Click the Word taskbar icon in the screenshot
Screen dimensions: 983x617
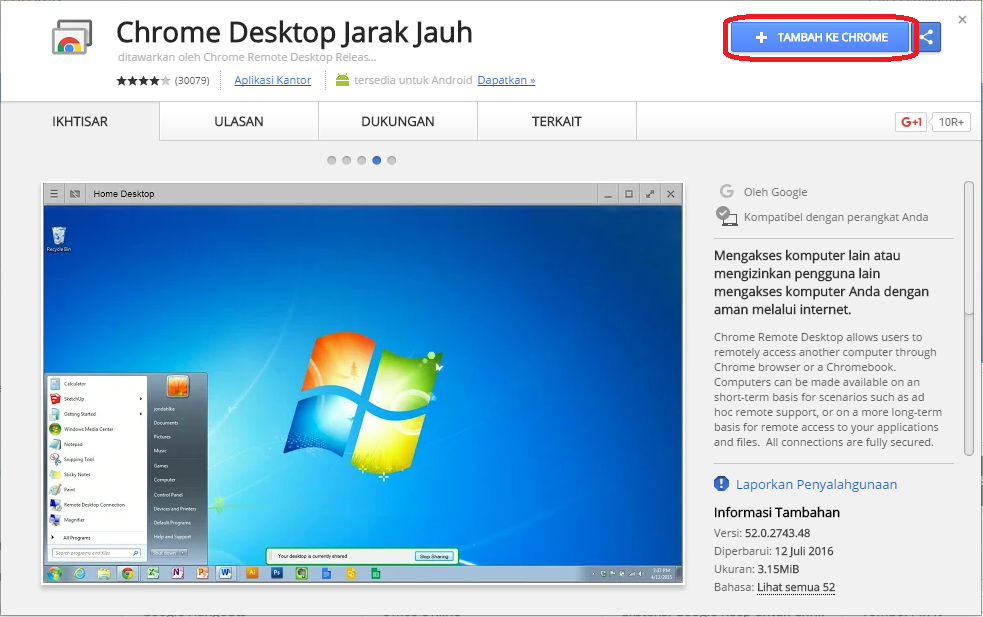[226, 573]
